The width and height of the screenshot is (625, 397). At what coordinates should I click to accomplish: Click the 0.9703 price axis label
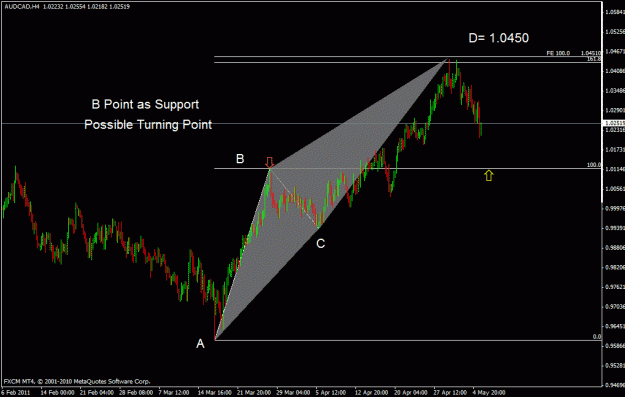click(x=615, y=306)
